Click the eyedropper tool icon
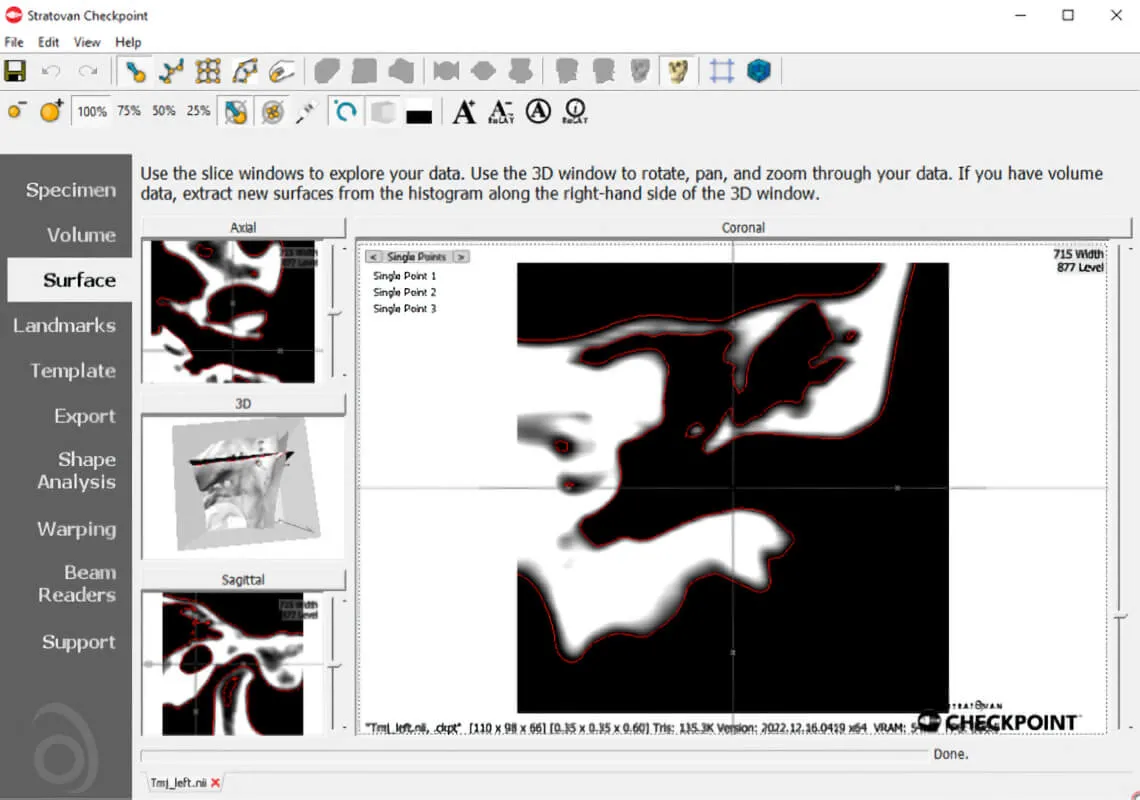Image resolution: width=1140 pixels, height=800 pixels. [x=306, y=111]
